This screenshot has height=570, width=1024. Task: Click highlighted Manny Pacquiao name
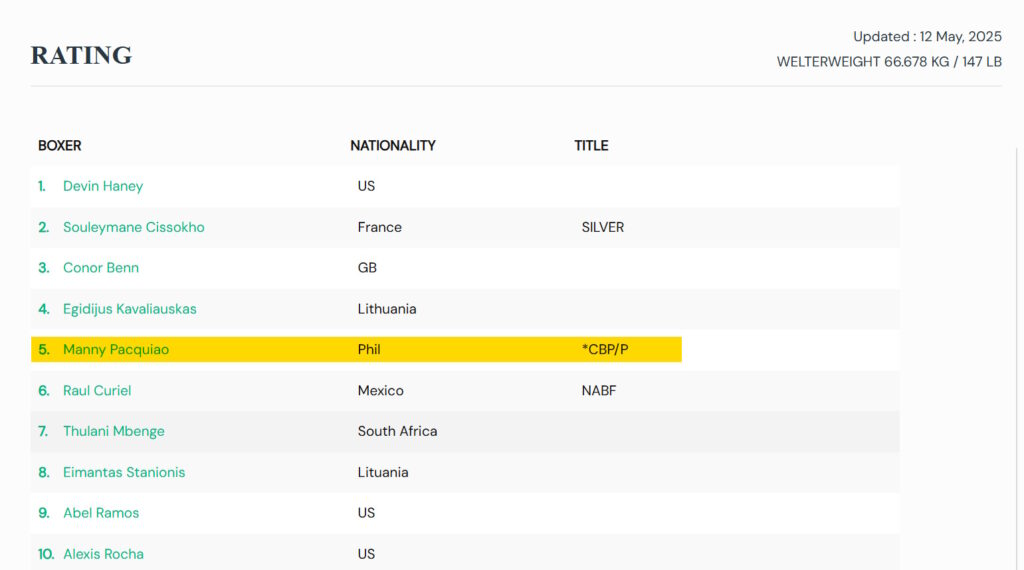116,350
